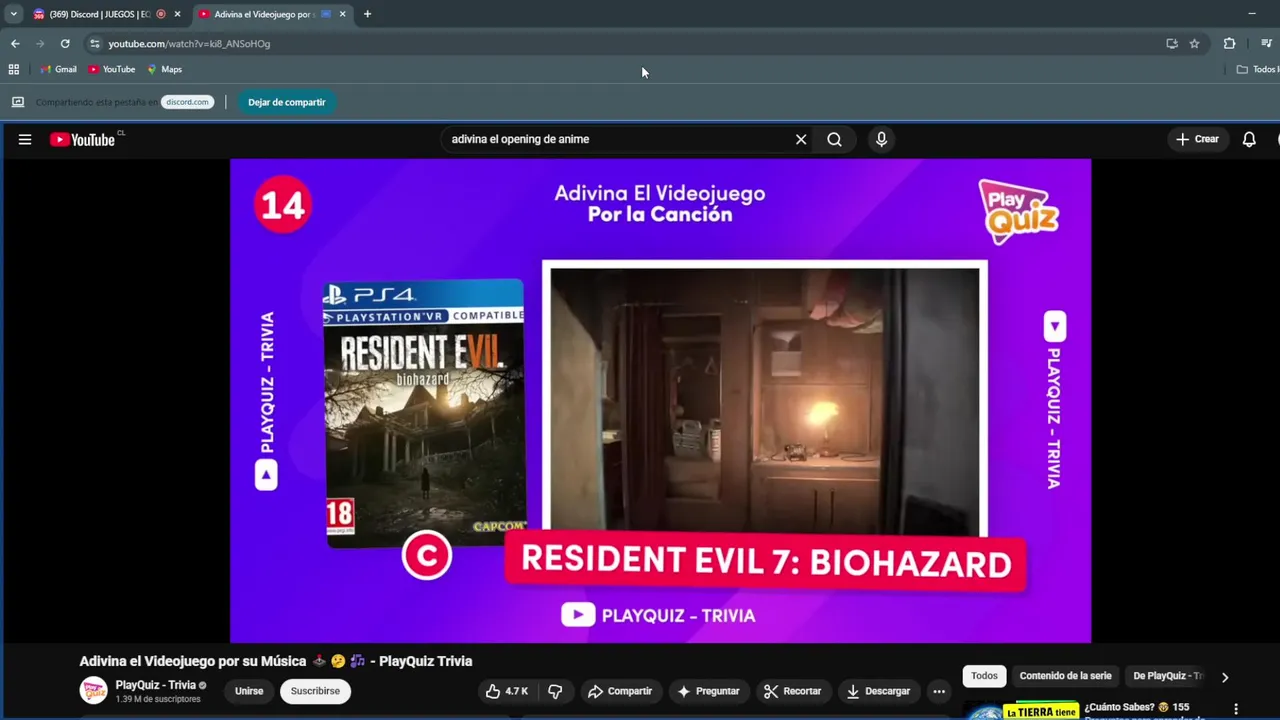Dislike the video
This screenshot has width=1280, height=720.
point(555,691)
